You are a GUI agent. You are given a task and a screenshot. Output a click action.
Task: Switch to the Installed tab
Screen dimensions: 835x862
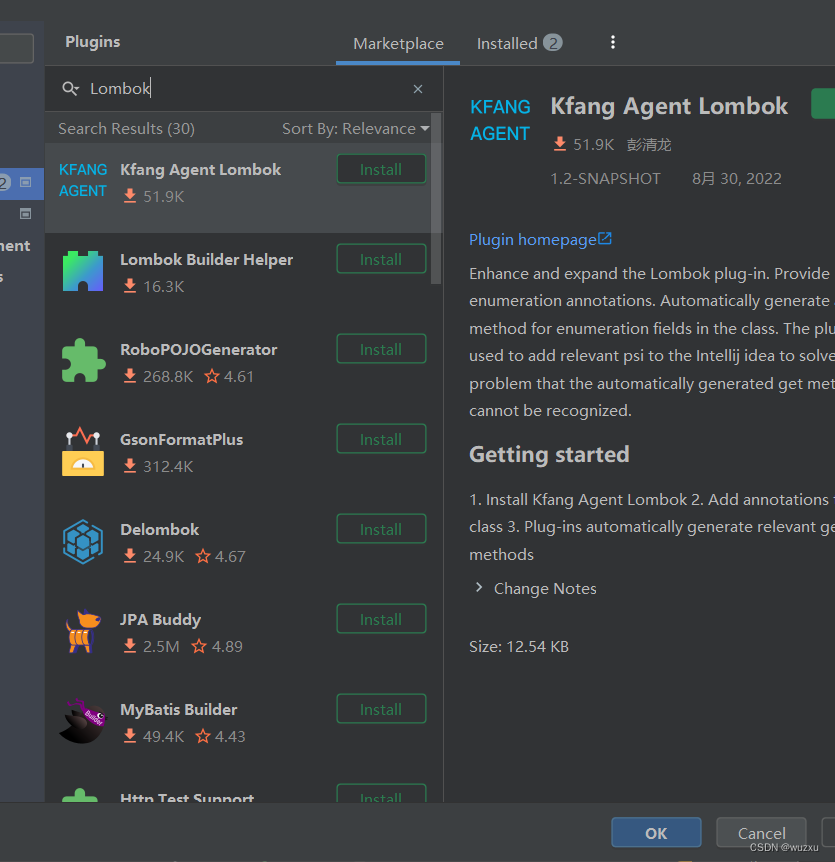pos(519,43)
